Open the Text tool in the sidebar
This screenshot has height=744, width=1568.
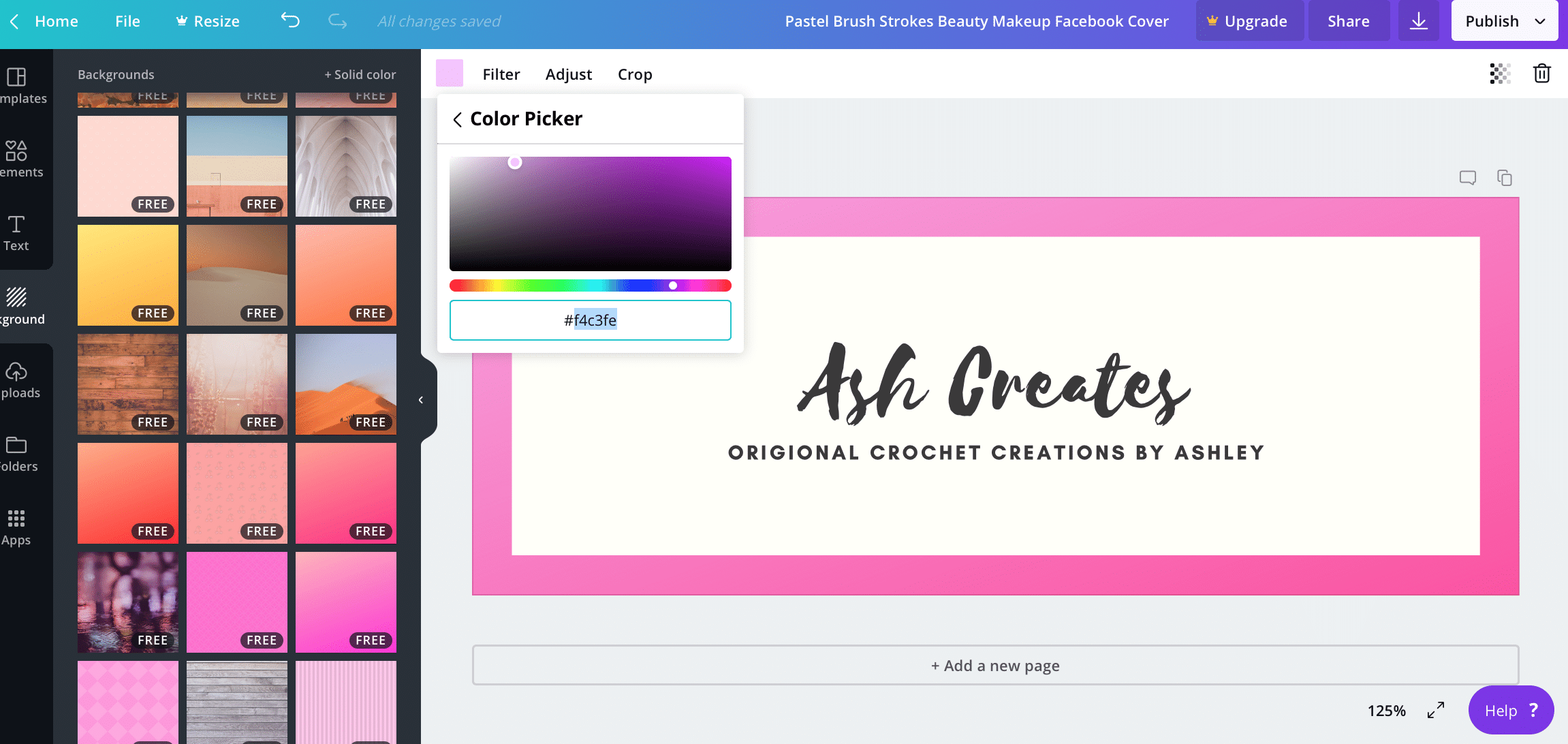click(x=16, y=233)
